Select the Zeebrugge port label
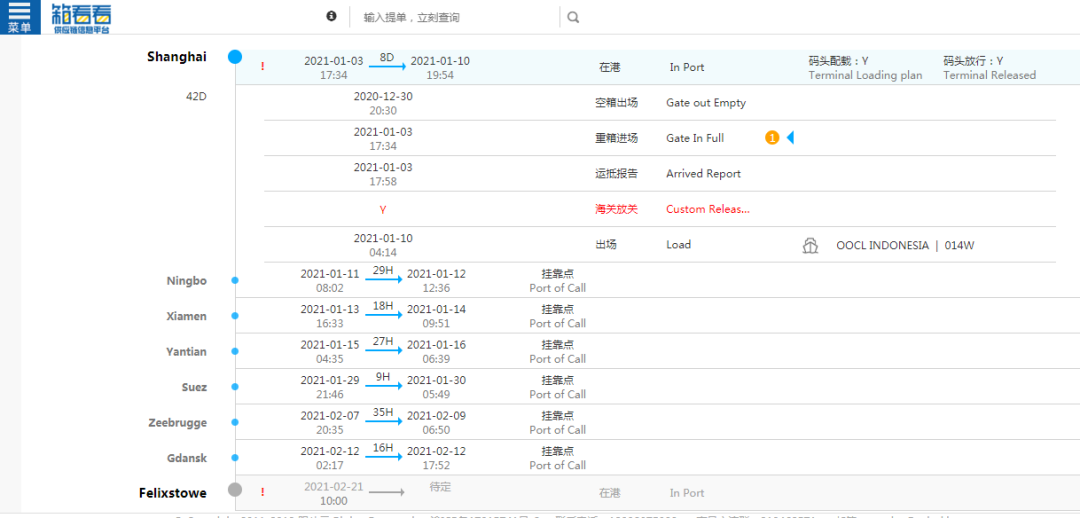 click(177, 423)
